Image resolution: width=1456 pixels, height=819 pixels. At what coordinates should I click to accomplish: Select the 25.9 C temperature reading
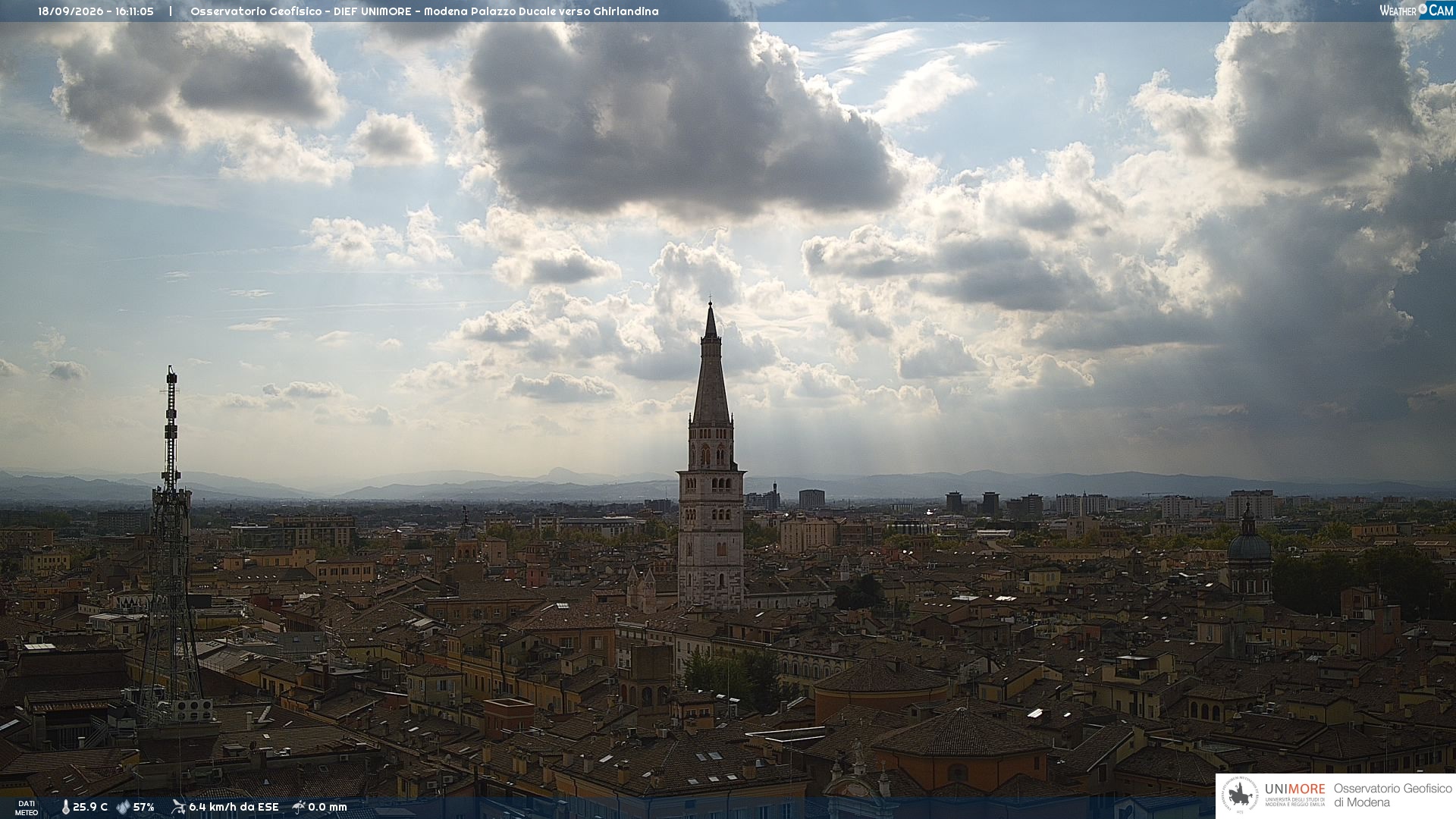tap(90, 808)
